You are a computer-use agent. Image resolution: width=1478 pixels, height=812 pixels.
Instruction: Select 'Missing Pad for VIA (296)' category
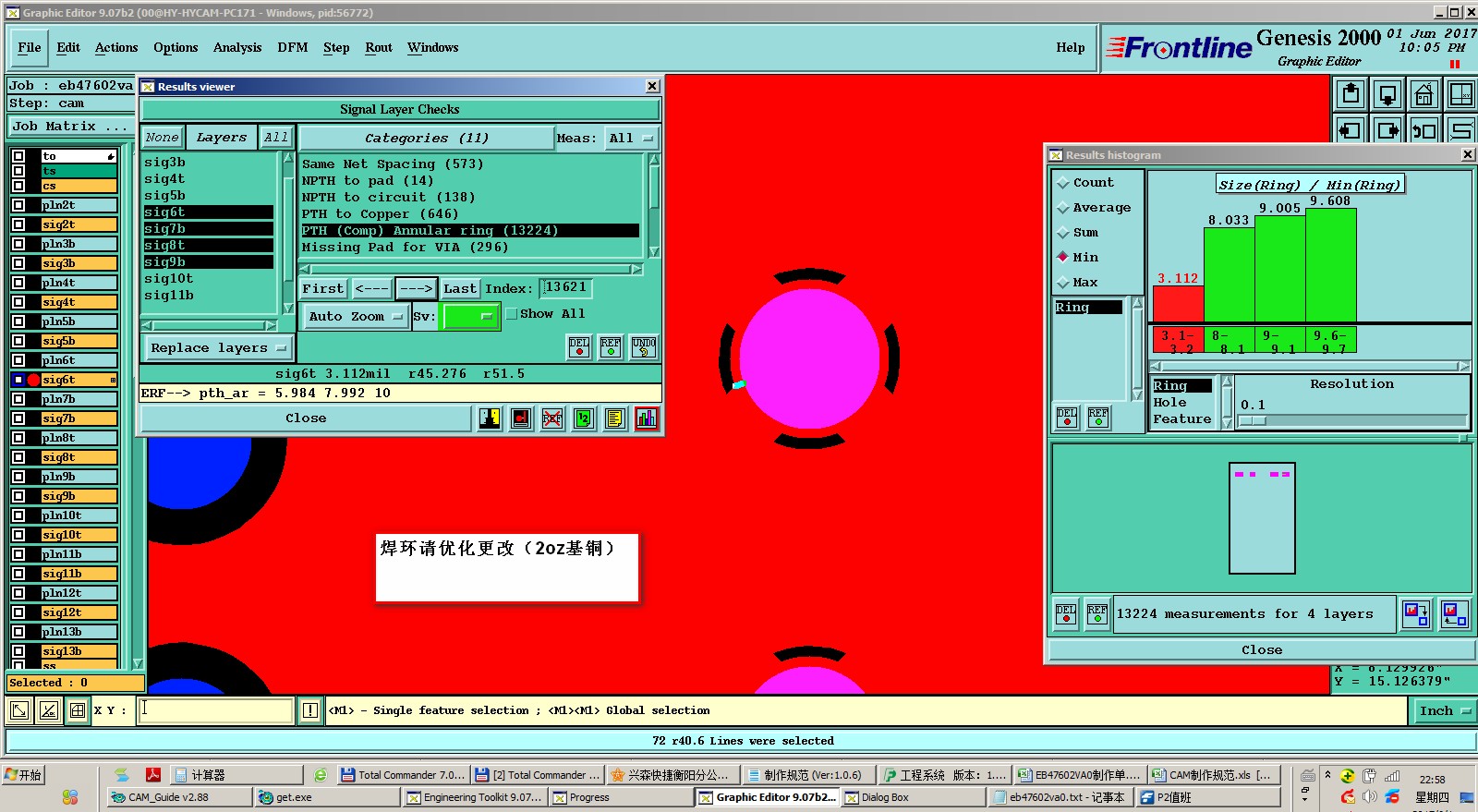pyautogui.click(x=470, y=248)
